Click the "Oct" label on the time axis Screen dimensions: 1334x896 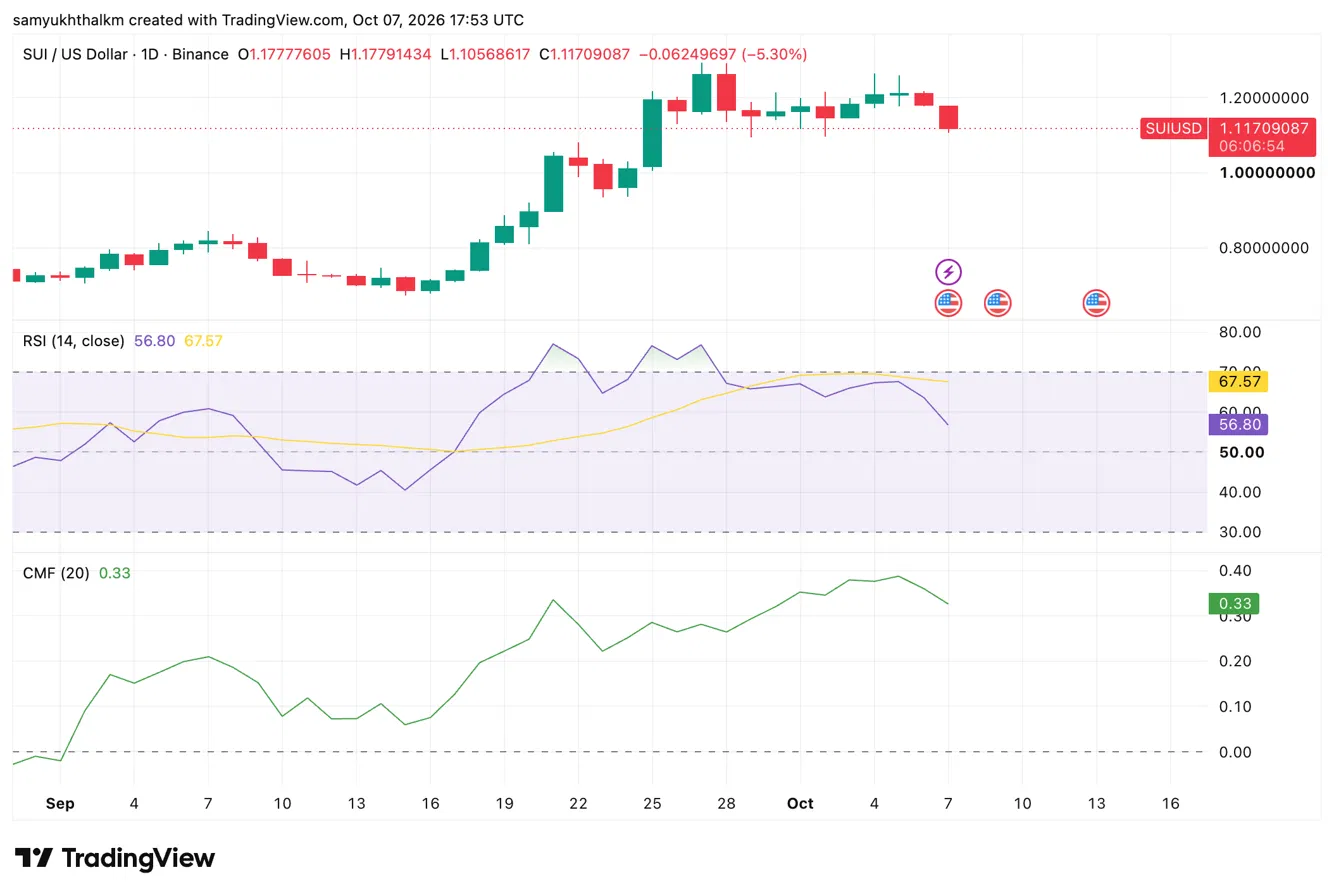coord(800,803)
